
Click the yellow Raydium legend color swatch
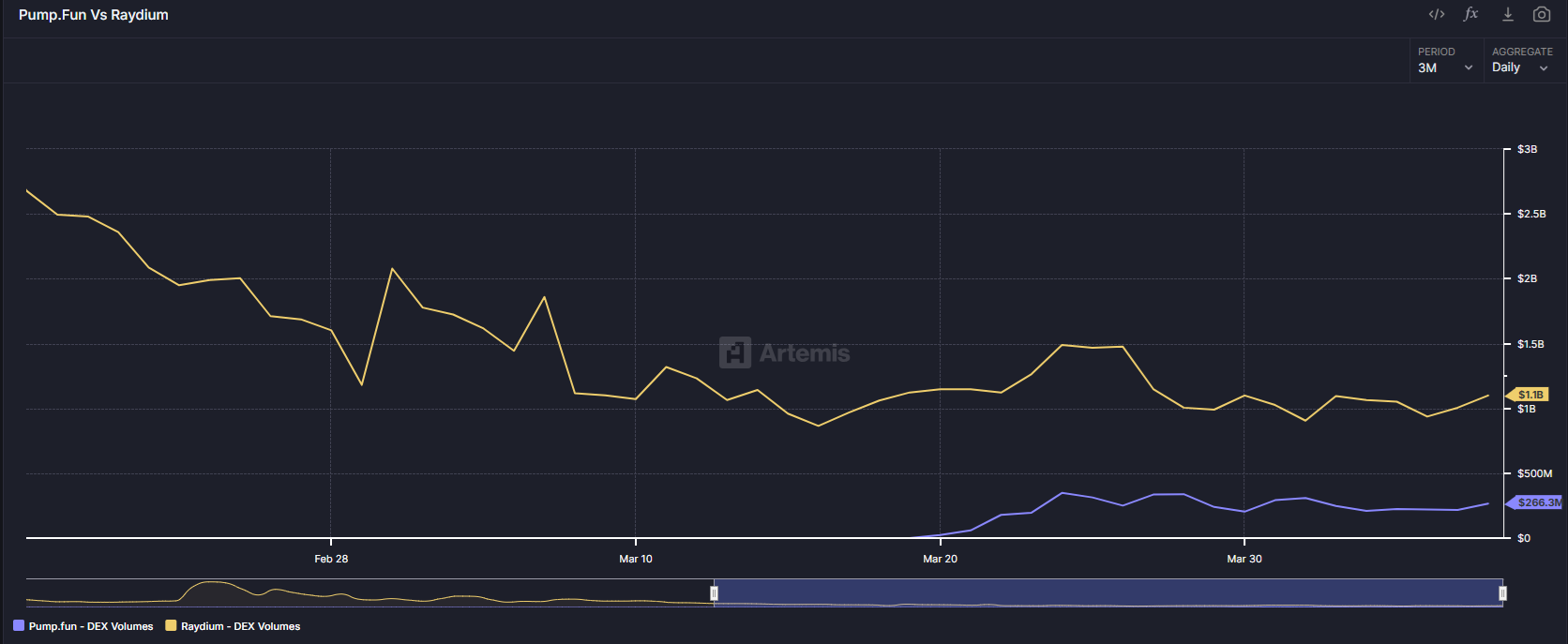pos(171,625)
